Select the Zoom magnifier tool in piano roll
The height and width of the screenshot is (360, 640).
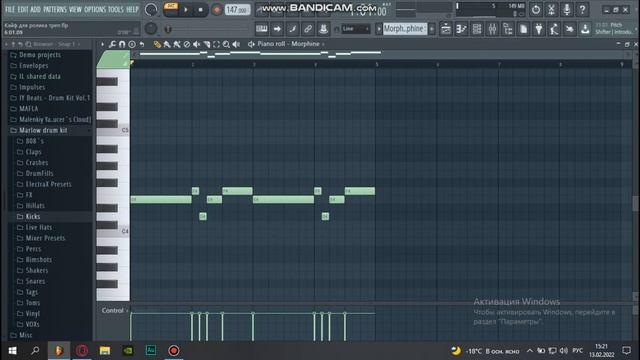(x=226, y=44)
